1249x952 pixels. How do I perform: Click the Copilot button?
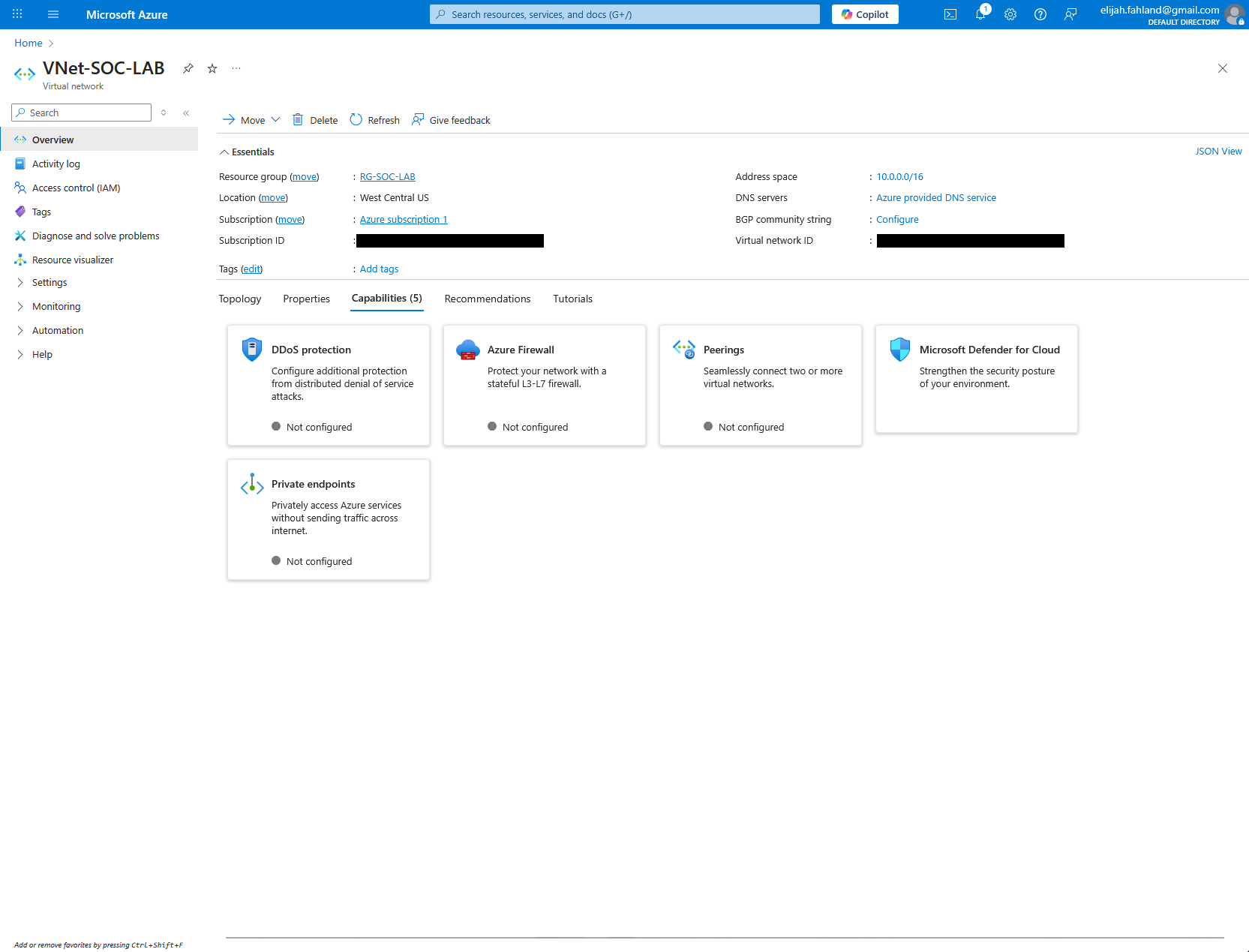click(x=865, y=14)
